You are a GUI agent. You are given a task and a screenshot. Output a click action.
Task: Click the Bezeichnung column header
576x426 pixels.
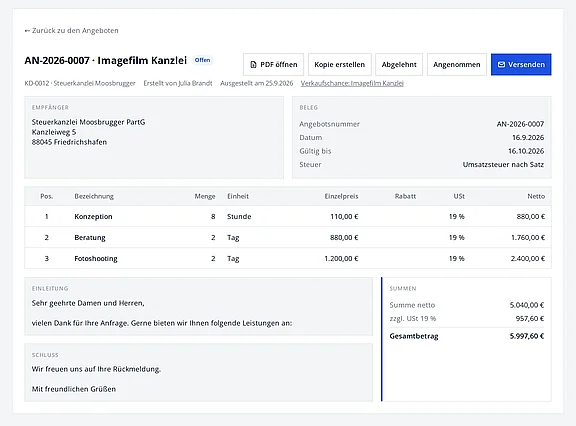pos(94,196)
